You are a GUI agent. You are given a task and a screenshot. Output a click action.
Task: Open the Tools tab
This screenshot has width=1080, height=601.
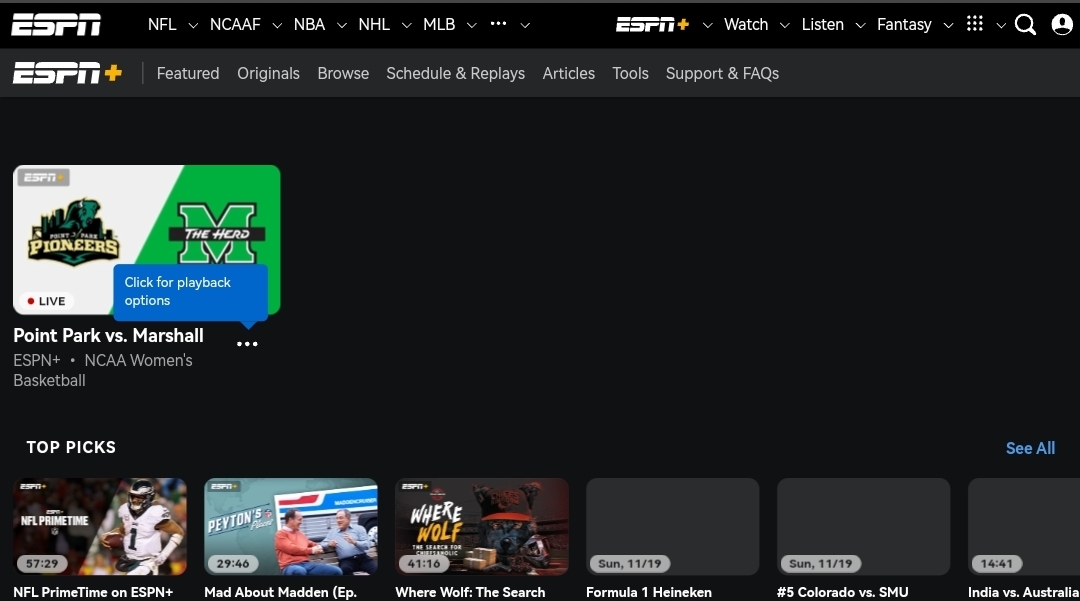click(630, 74)
